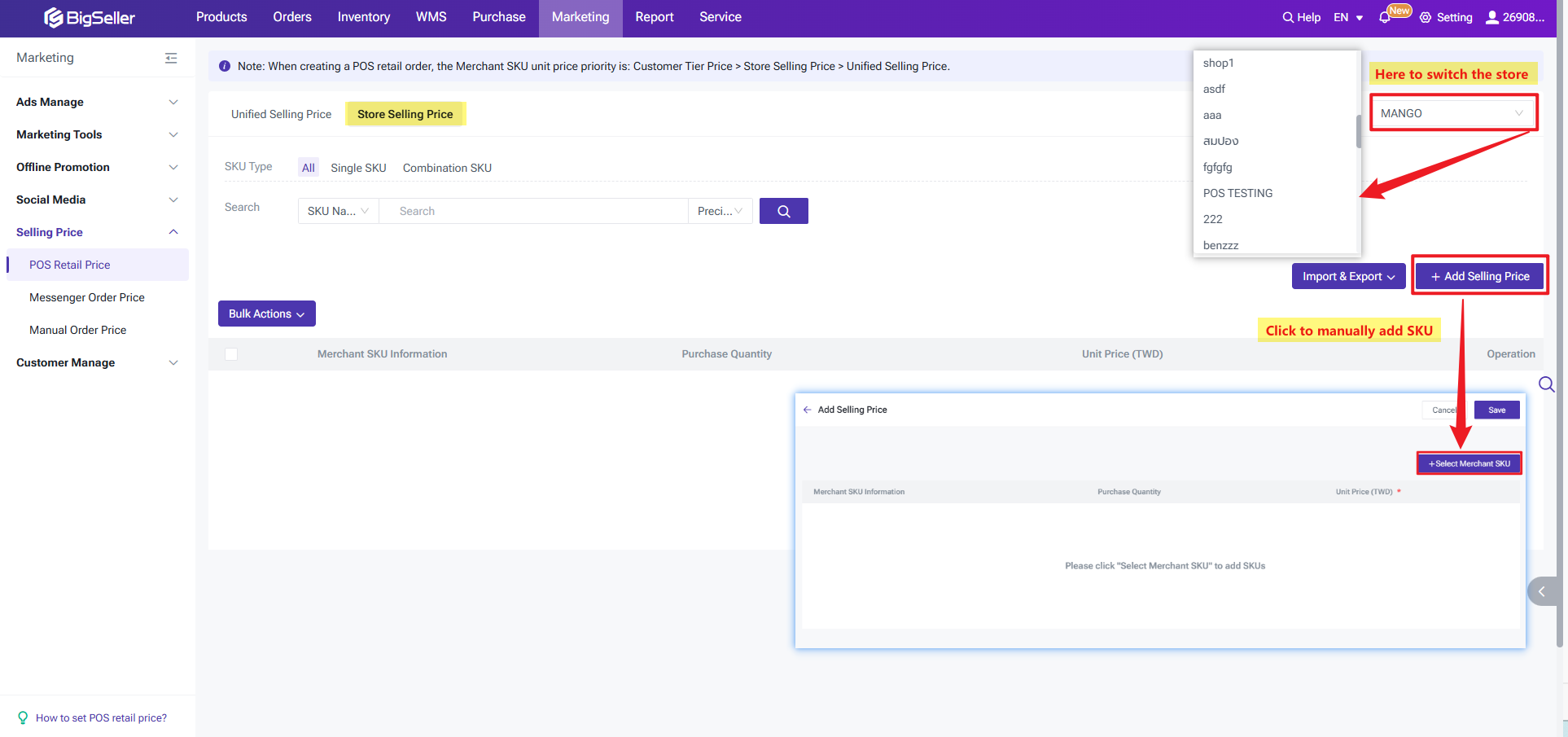Select the Combination SKU filter option
The width and height of the screenshot is (1568, 737).
(447, 168)
